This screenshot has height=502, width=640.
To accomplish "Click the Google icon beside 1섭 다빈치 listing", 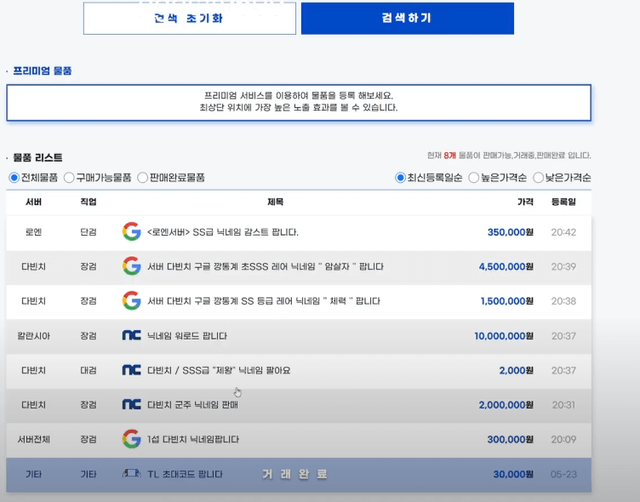I will click(131, 438).
